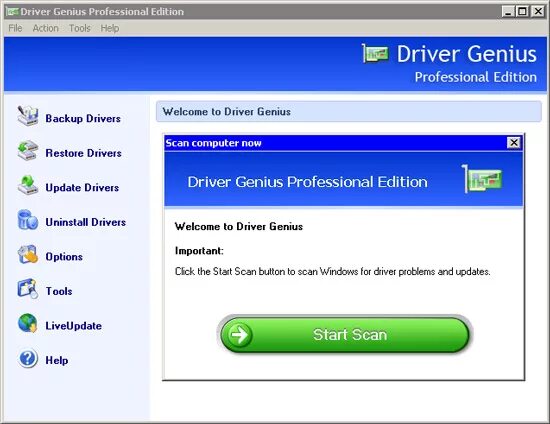
Task: Open the File menu
Action: tap(15, 28)
